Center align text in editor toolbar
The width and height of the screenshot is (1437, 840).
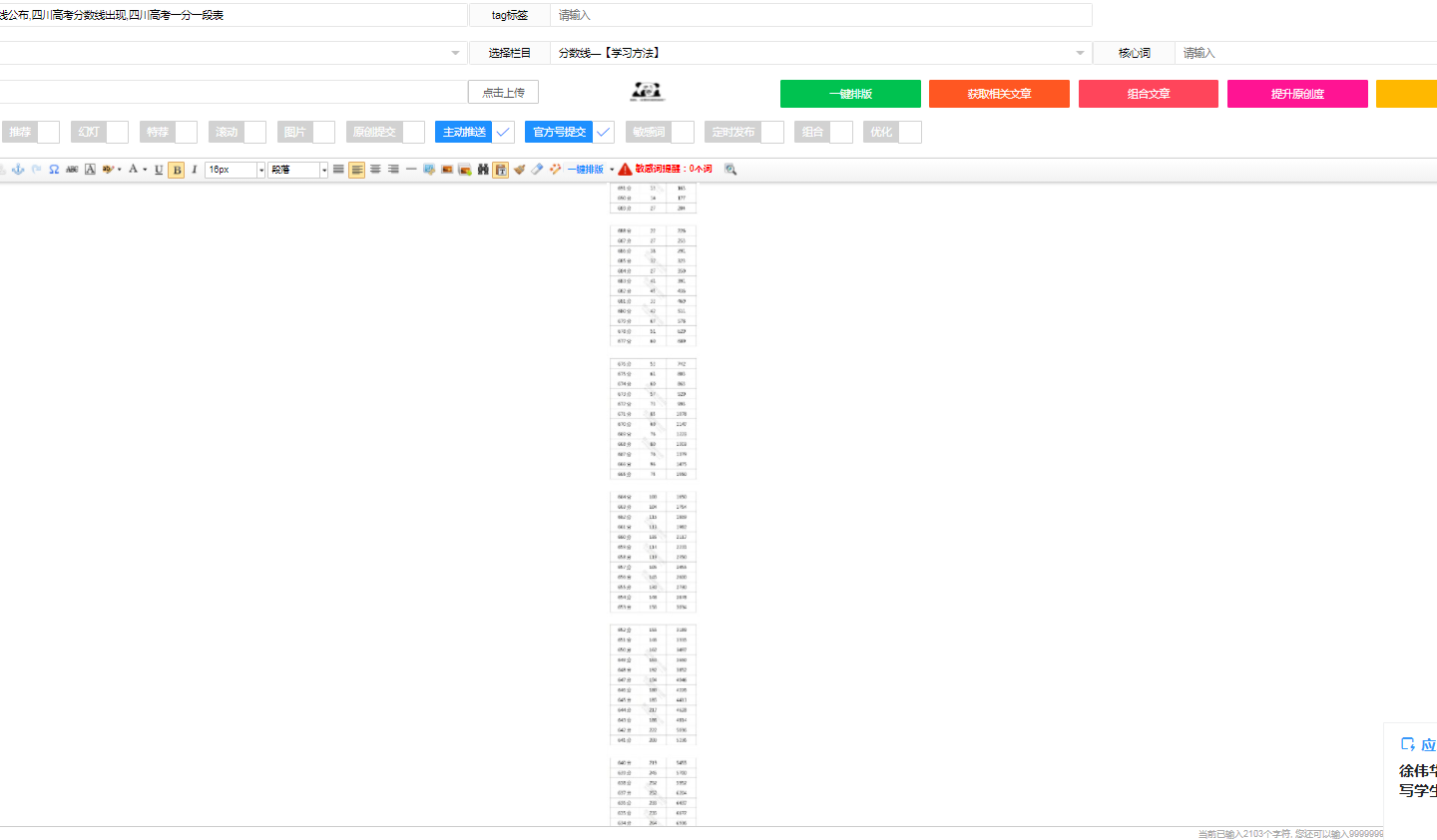coord(375,170)
